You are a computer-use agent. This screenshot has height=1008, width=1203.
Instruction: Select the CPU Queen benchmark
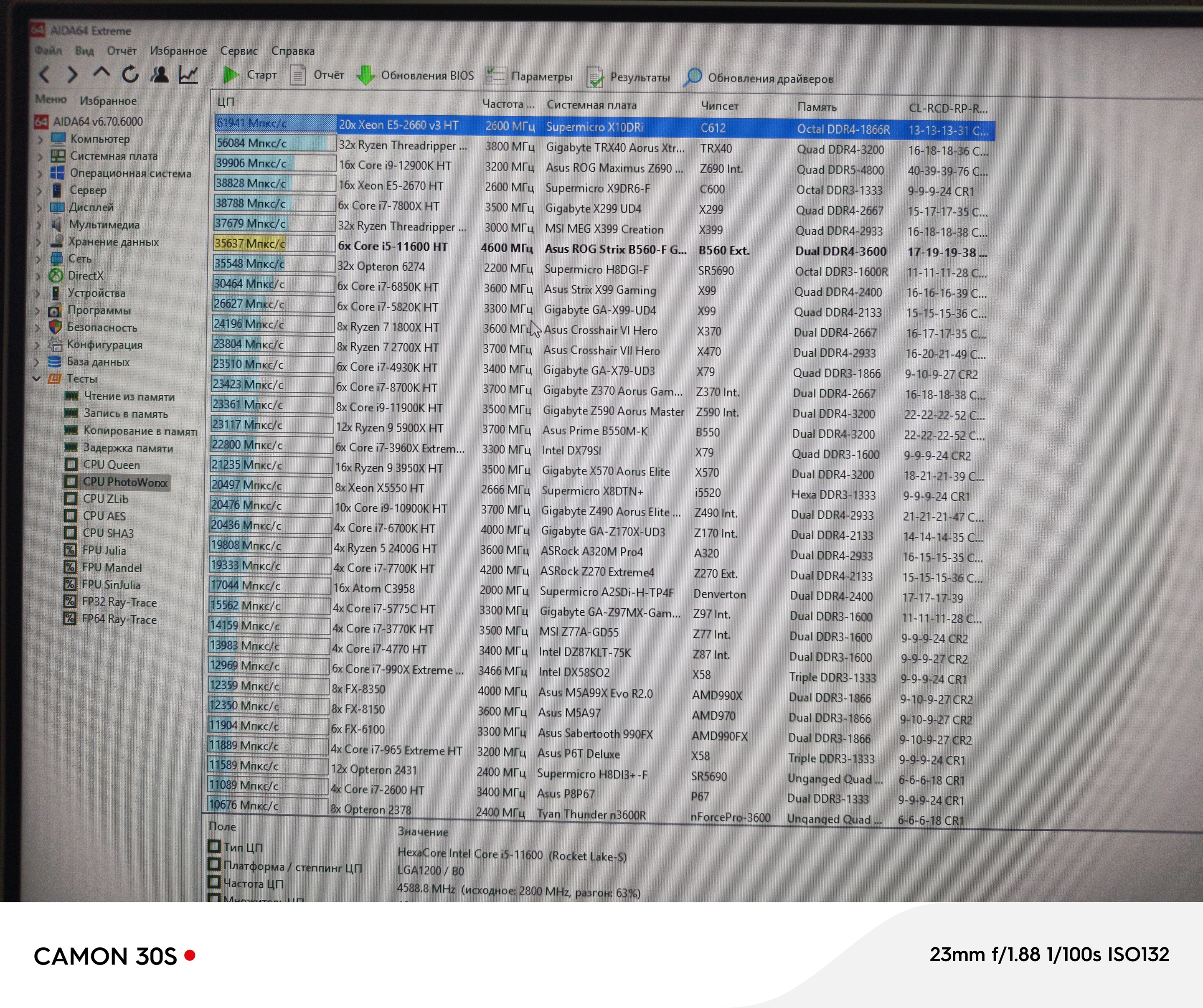pyautogui.click(x=102, y=465)
